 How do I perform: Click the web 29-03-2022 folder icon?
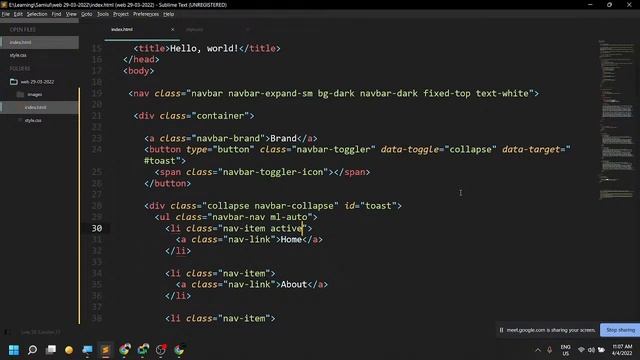click(x=13, y=82)
